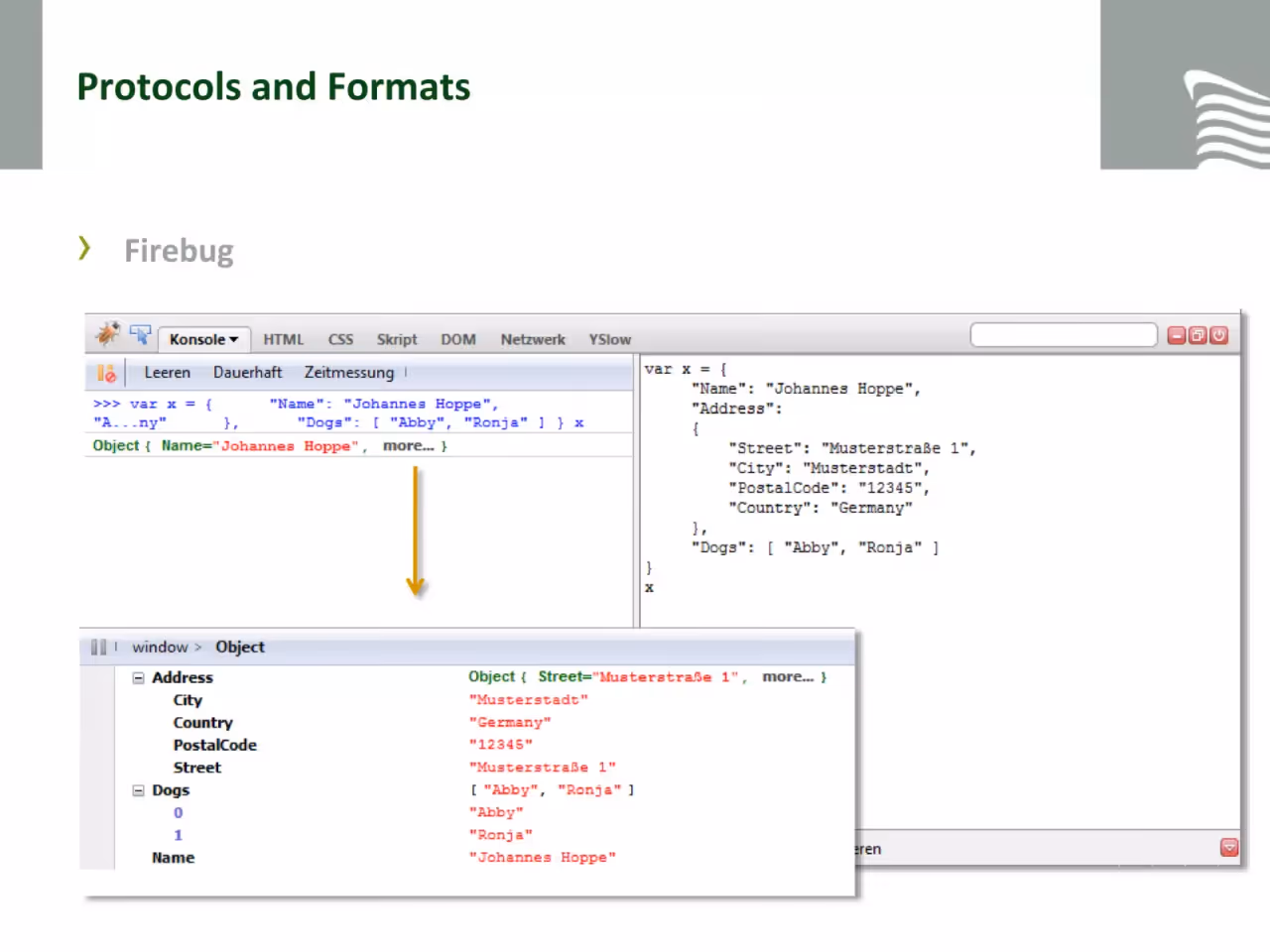Click the Firebug search field

pos(1064,335)
